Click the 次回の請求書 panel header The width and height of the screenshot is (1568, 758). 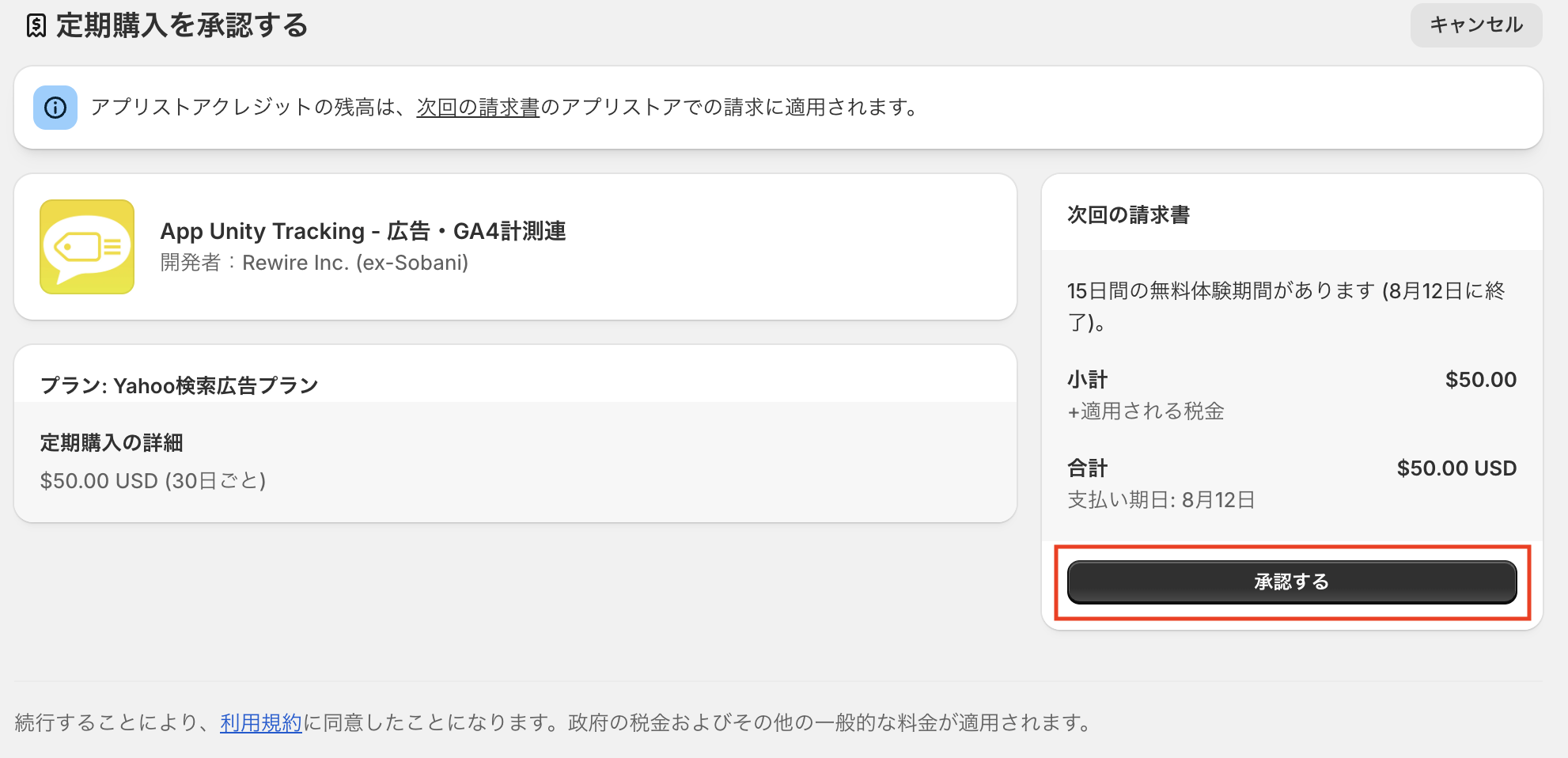[1129, 215]
